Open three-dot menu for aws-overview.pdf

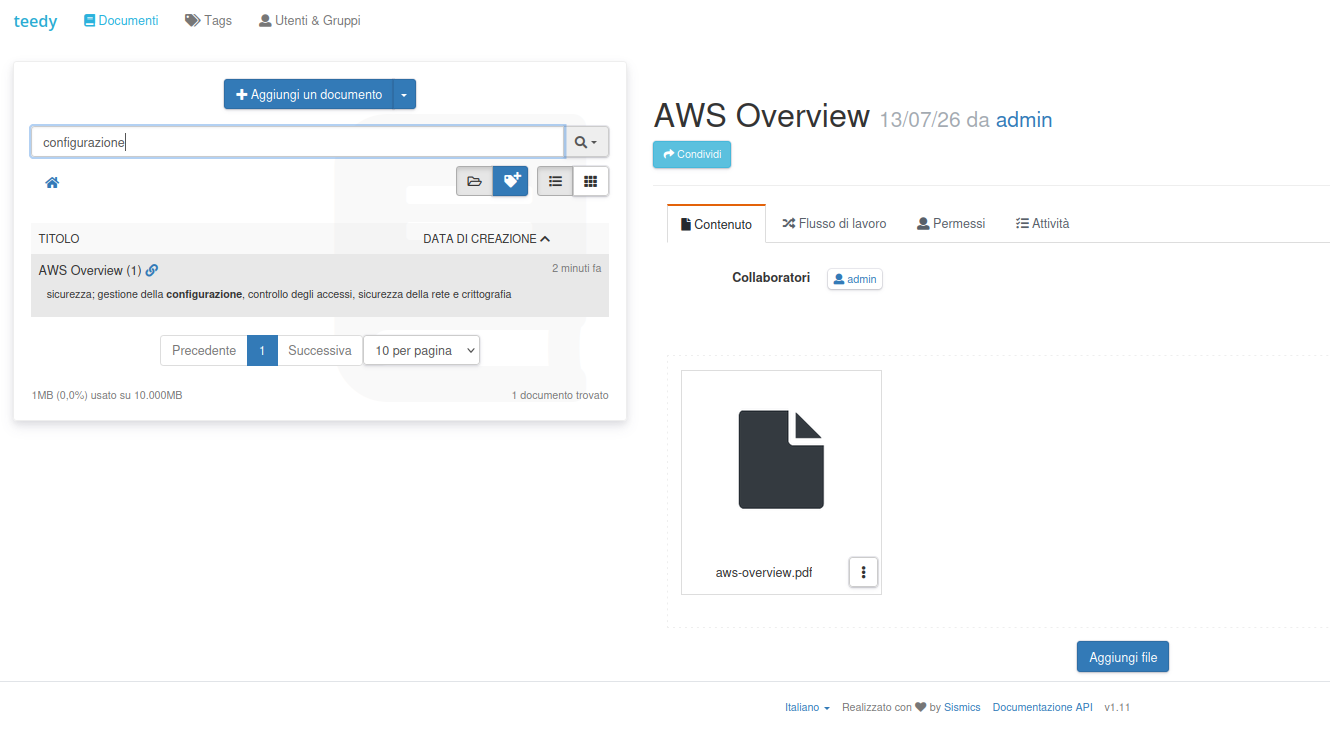click(863, 572)
